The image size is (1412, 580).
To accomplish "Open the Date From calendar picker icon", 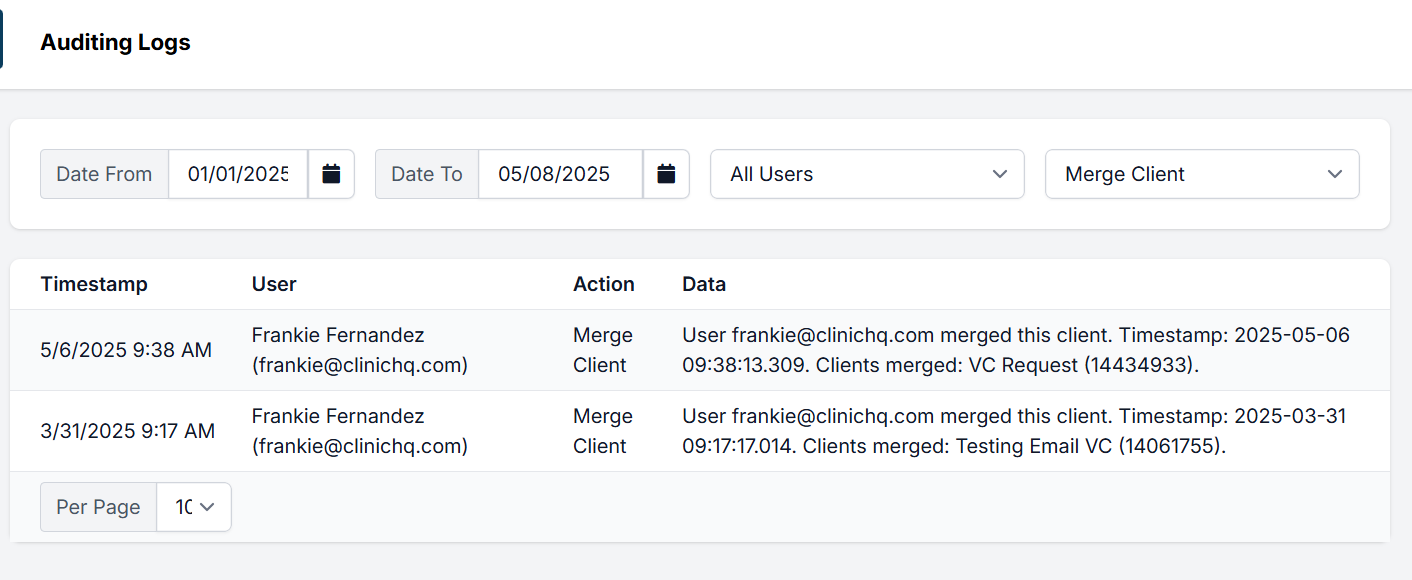I will [331, 174].
